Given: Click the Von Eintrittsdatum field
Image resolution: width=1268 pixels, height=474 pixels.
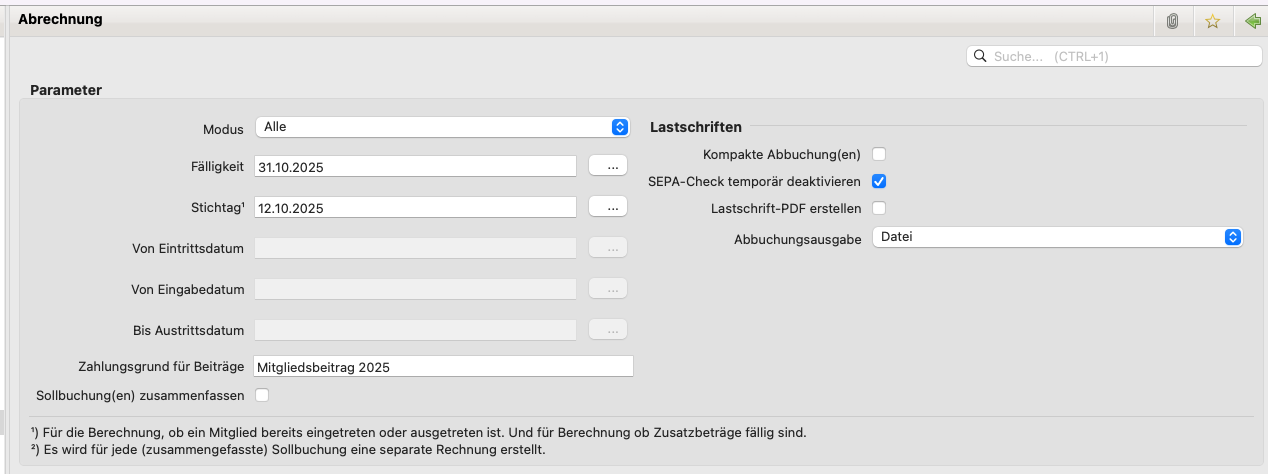Looking at the screenshot, I should [x=415, y=248].
